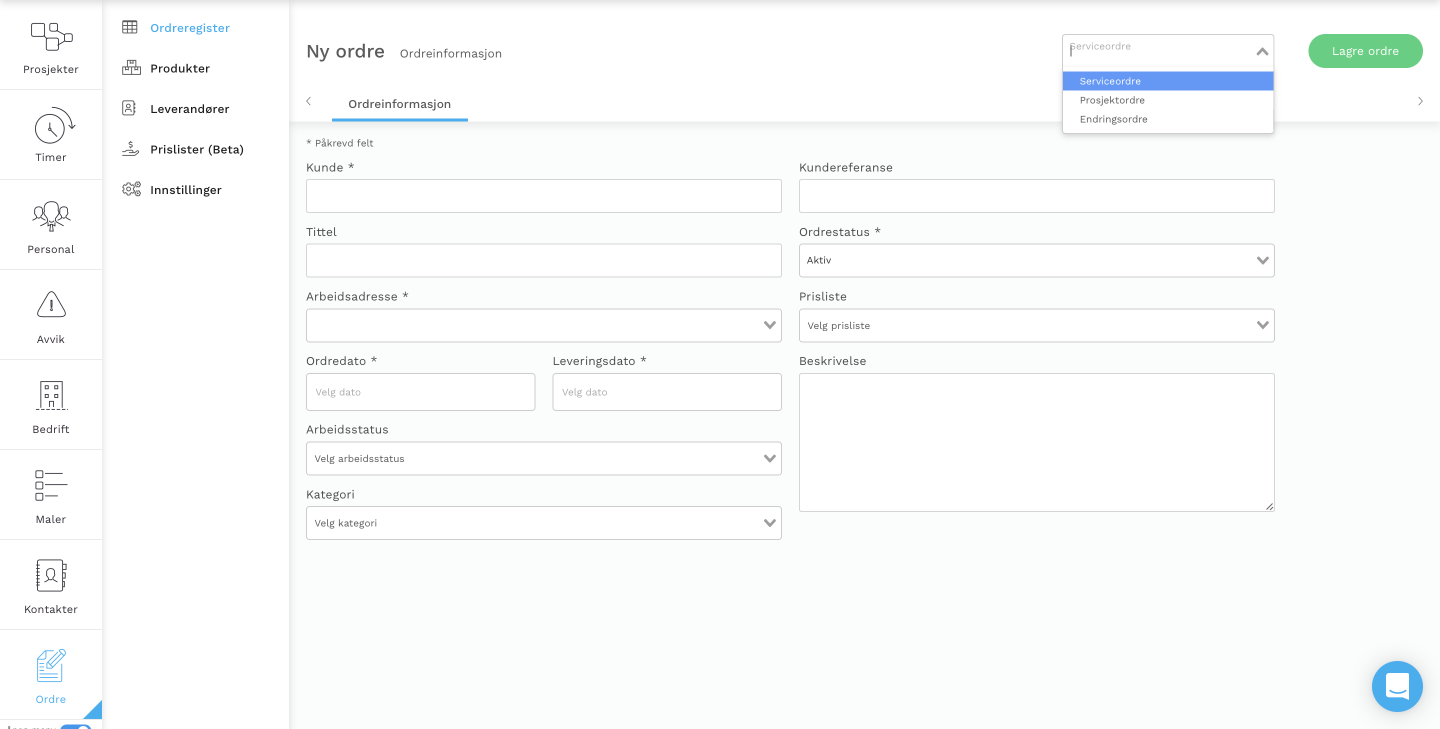Open the Avvik warning section

point(51,316)
